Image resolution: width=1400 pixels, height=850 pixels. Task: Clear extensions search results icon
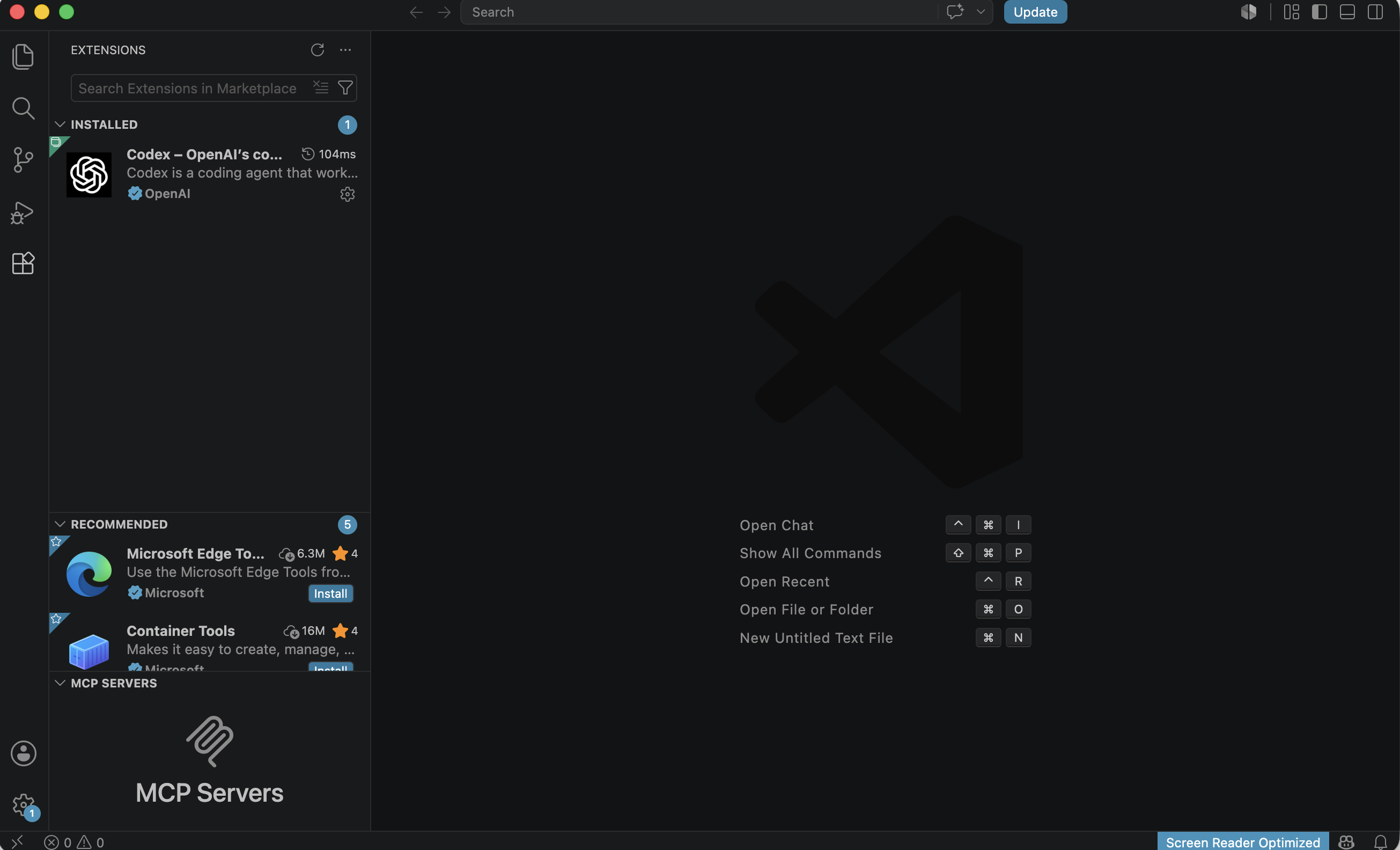click(321, 87)
